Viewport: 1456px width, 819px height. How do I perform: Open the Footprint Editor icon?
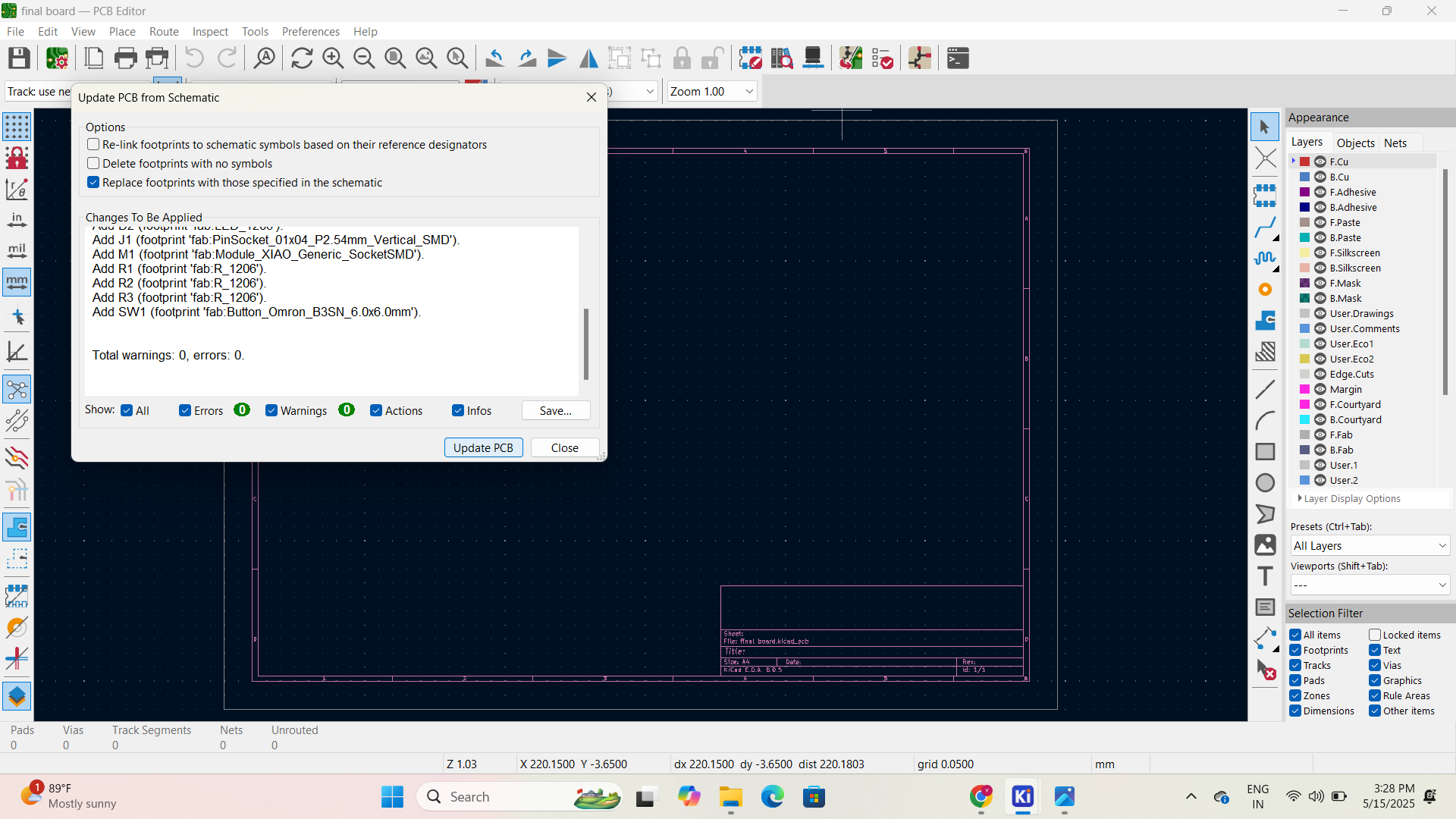(x=751, y=58)
